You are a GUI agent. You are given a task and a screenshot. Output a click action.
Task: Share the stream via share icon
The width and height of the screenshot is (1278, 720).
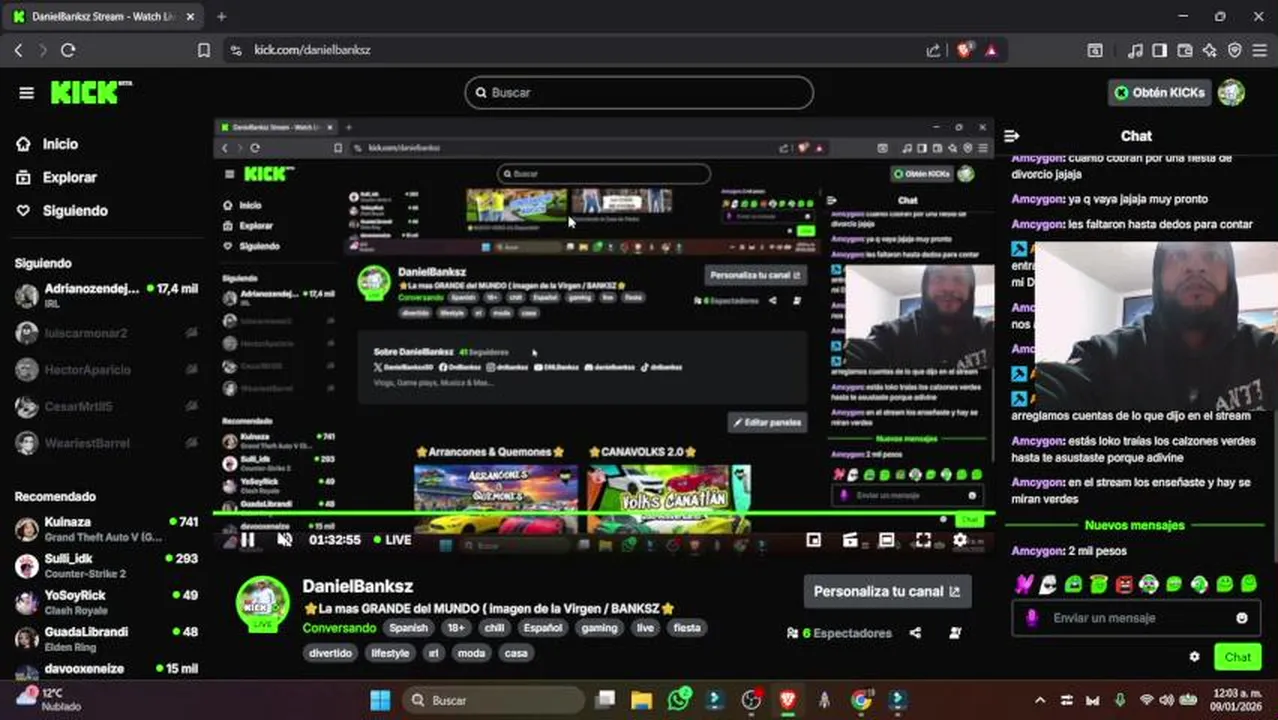(915, 633)
